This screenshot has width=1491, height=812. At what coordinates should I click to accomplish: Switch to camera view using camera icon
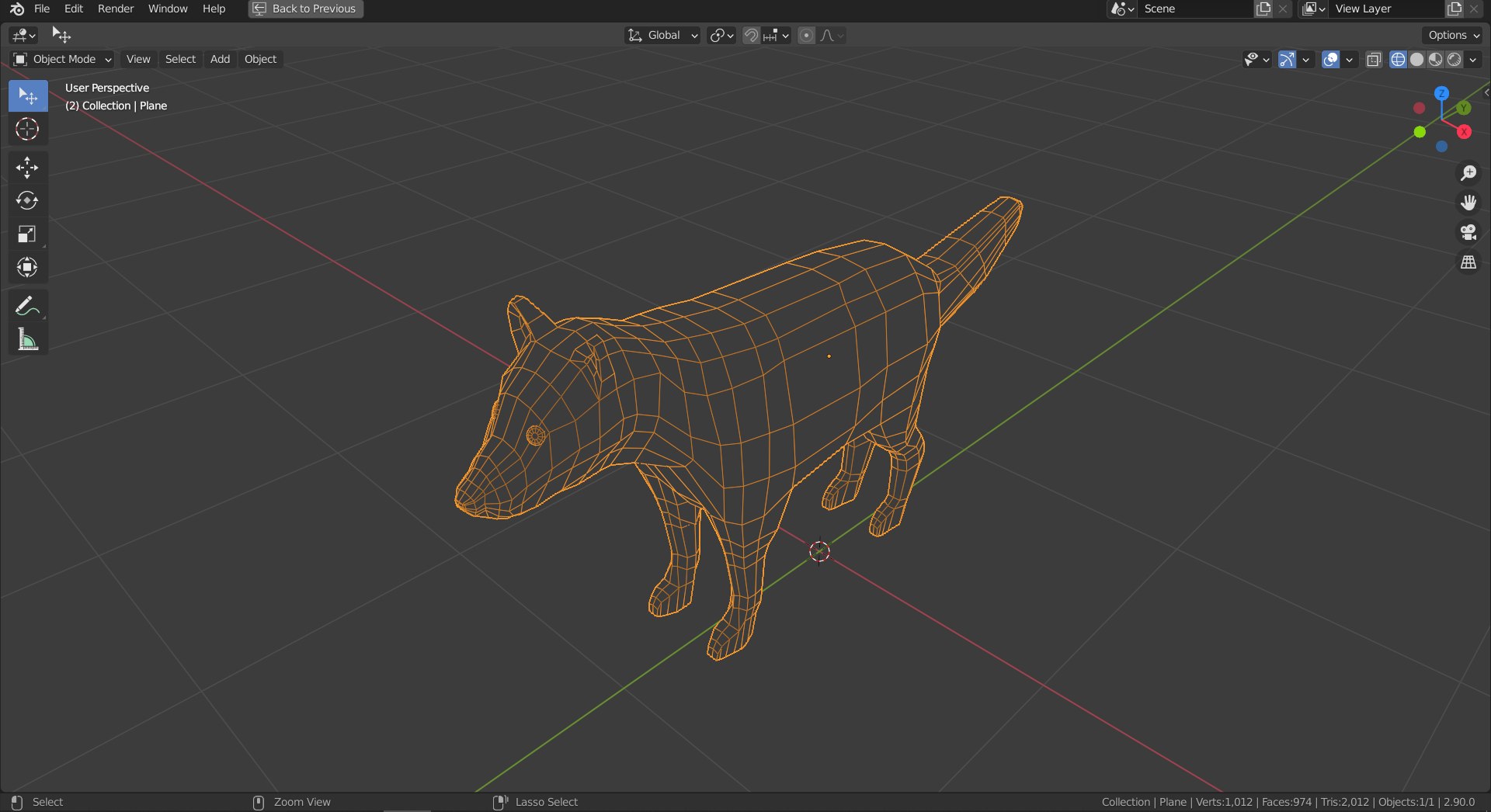(1468, 232)
